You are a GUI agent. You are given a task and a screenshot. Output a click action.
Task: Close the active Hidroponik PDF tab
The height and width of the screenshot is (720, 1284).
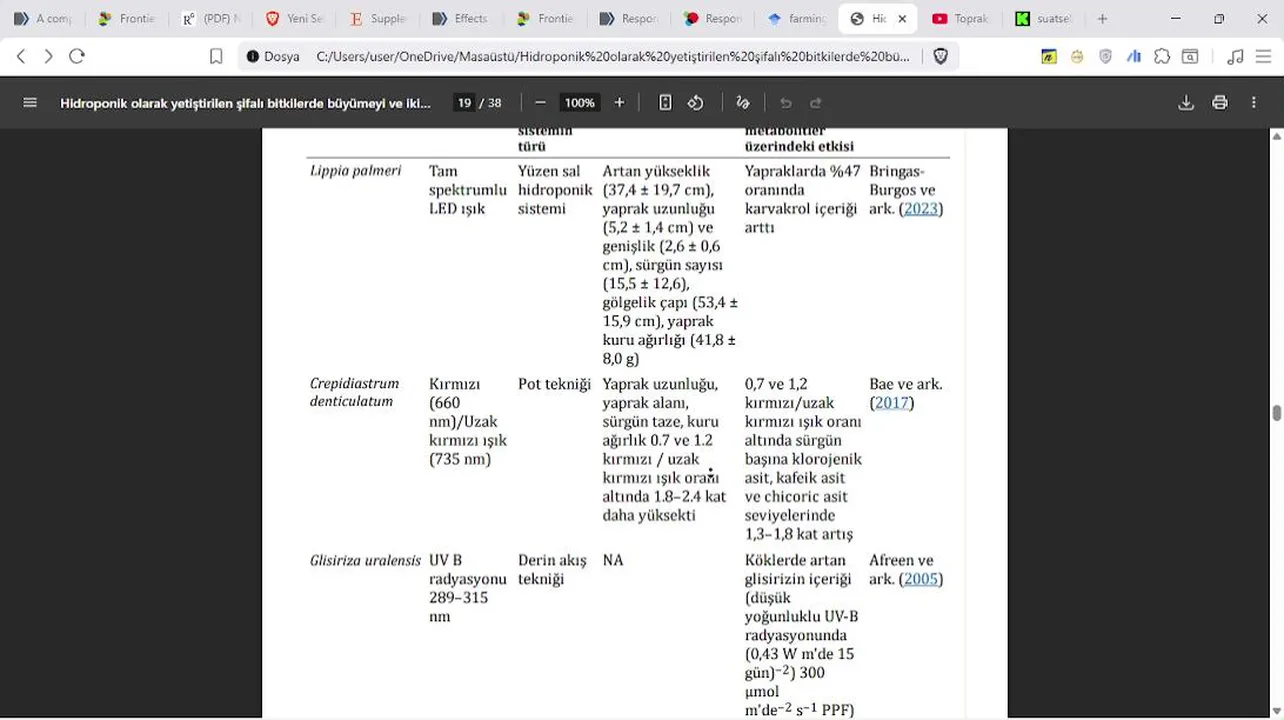point(902,18)
